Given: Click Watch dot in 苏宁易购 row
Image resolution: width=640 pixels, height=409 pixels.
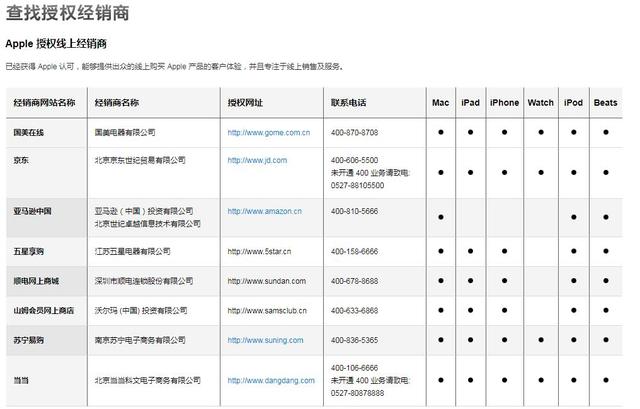Looking at the screenshot, I should coord(541,340).
